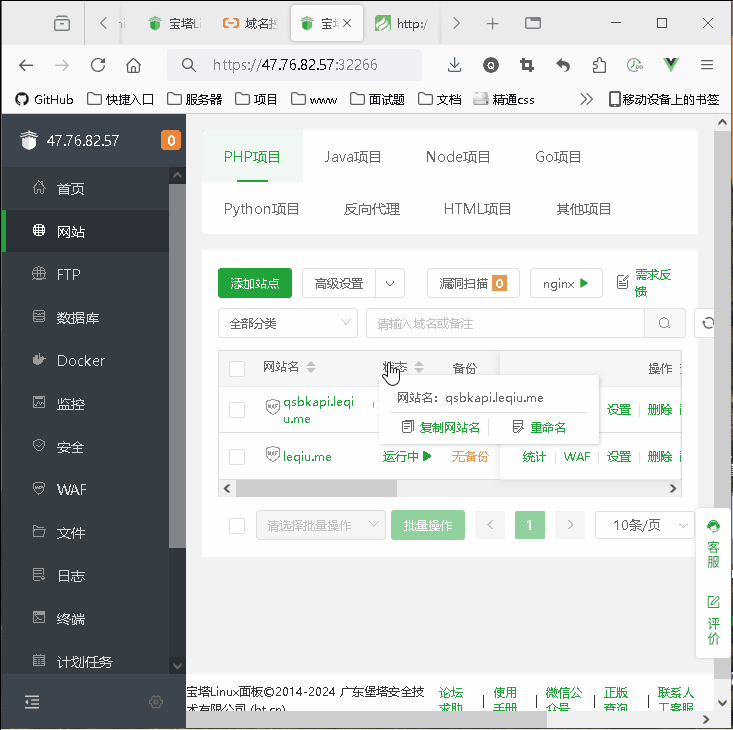Open the 请选择批量操作 dropdown
This screenshot has height=730, width=733.
(x=321, y=525)
